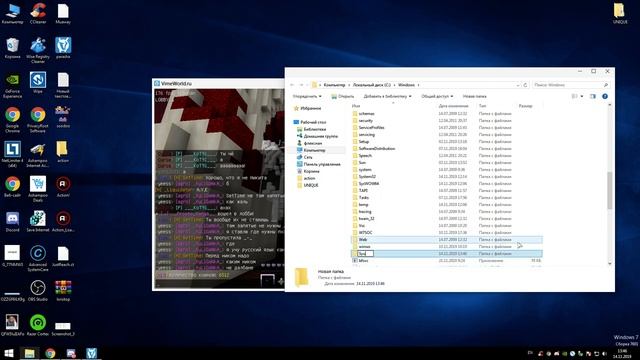Launch Advanced SystemCare from the desktop
Viewport: 640px width, 360px height.
click(38, 258)
